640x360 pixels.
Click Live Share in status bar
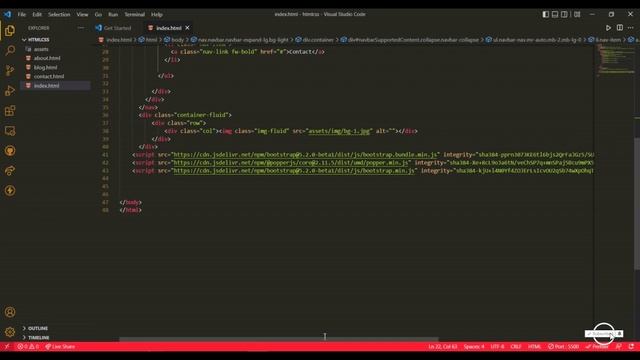click(x=60, y=347)
